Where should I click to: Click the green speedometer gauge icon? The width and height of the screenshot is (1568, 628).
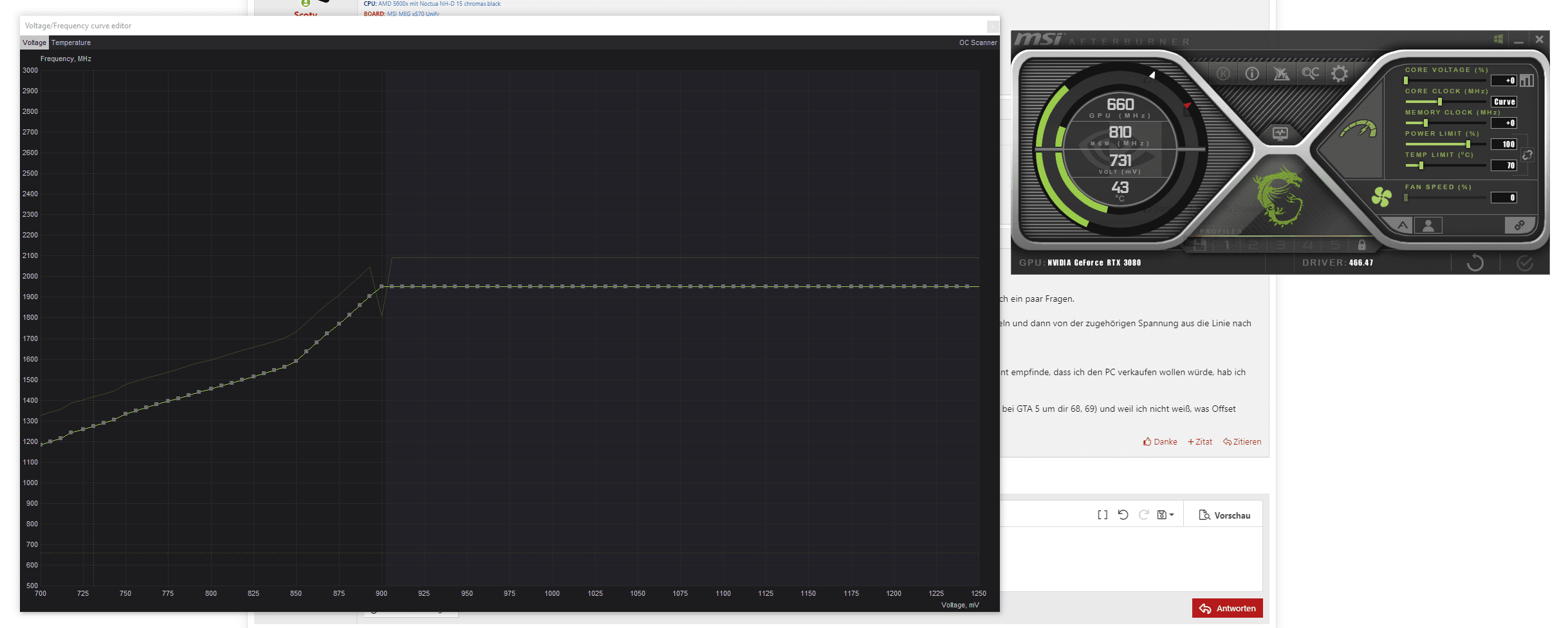[1358, 129]
